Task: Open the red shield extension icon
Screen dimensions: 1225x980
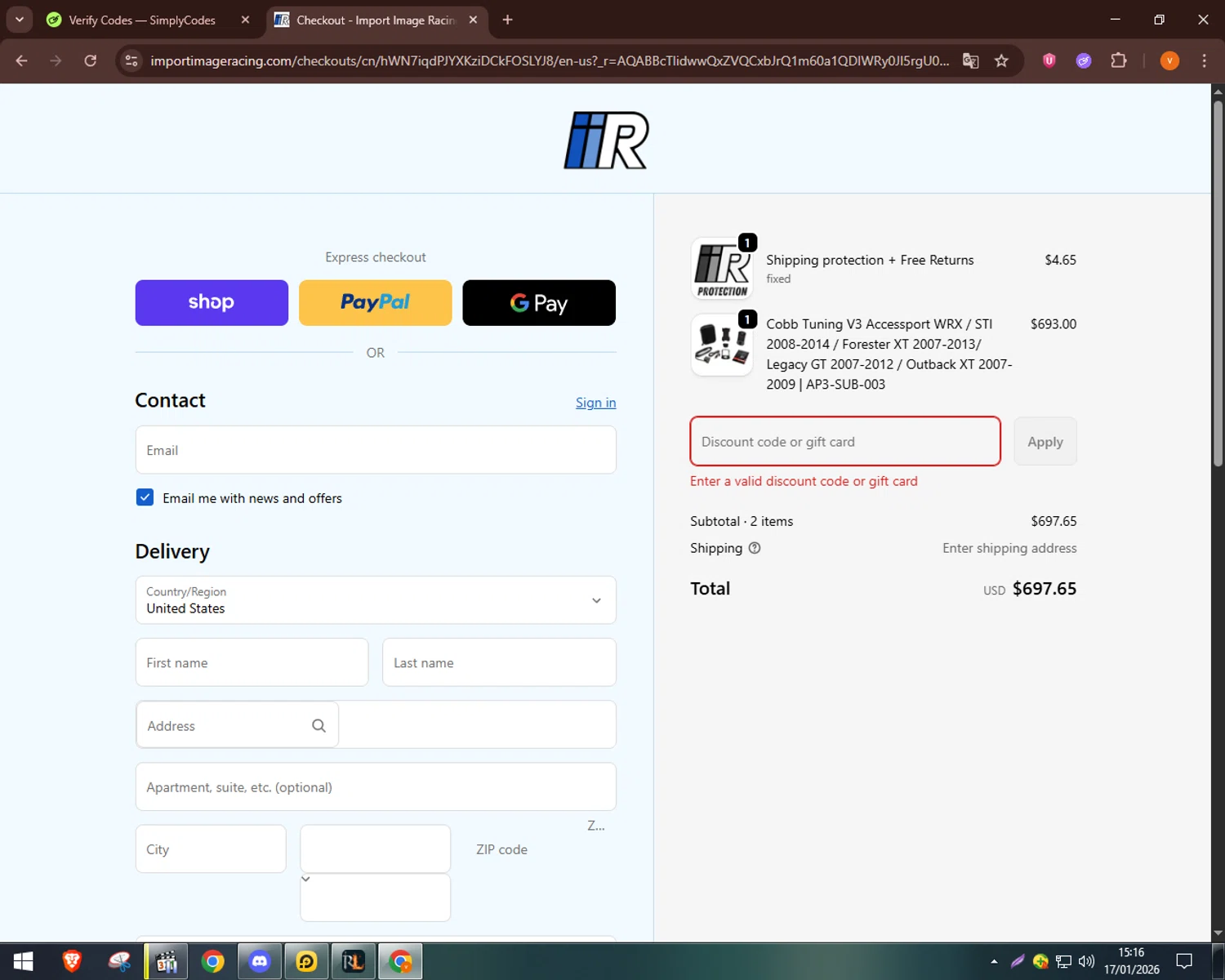Action: click(x=1049, y=60)
